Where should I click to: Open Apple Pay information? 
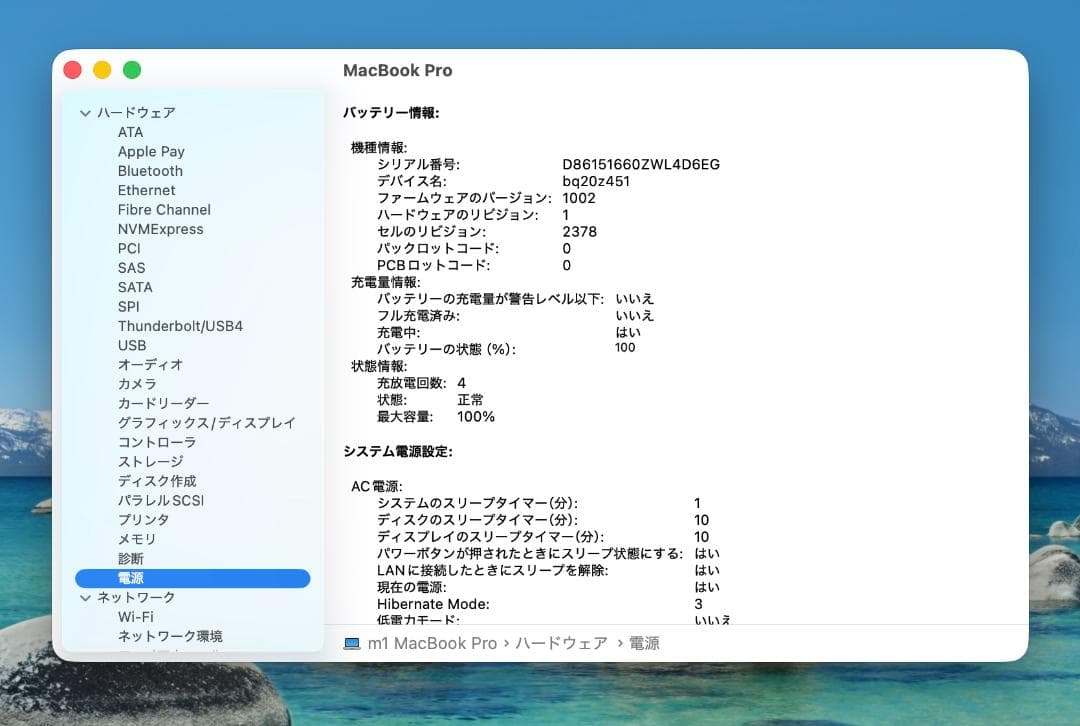click(151, 151)
